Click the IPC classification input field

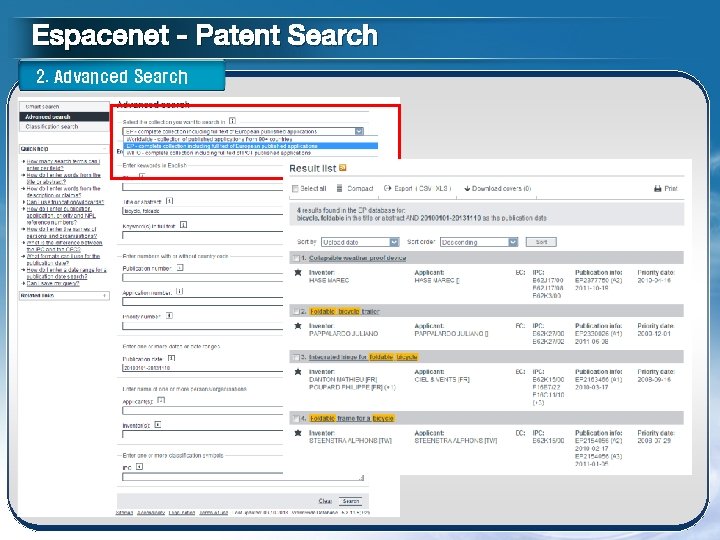[x=243, y=477]
